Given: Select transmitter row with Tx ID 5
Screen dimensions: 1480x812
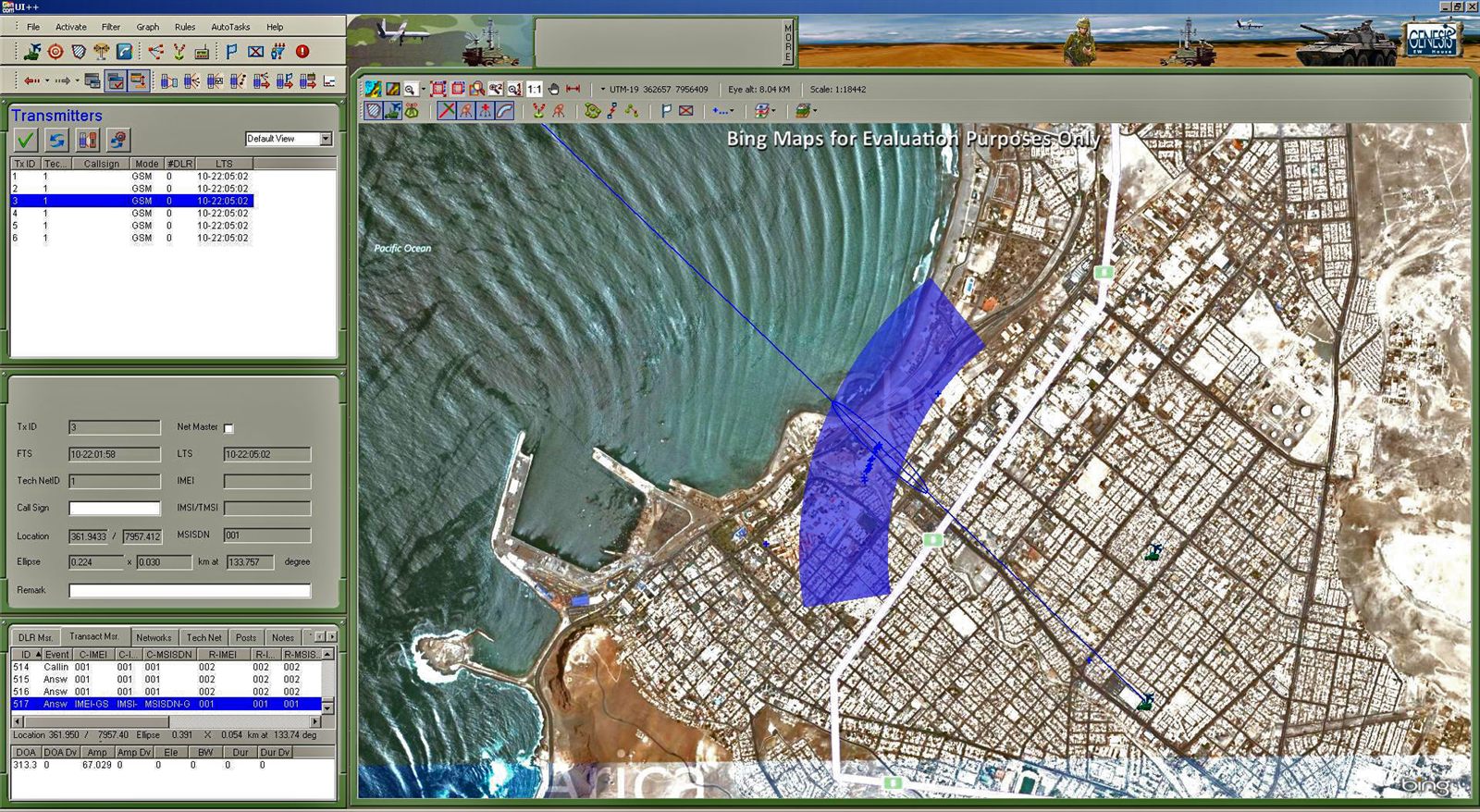Looking at the screenshot, I should (x=131, y=226).
